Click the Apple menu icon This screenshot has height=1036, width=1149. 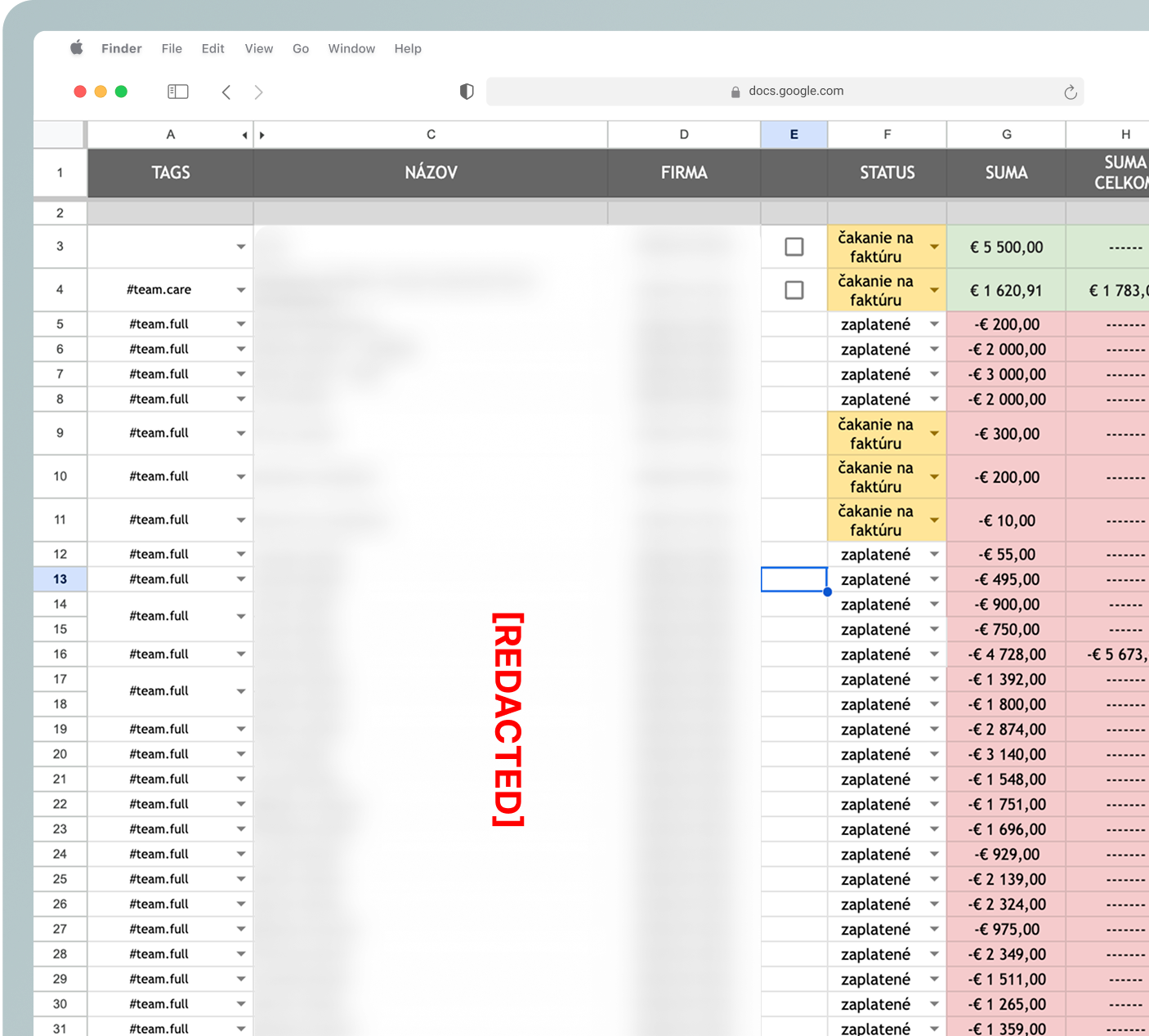point(76,48)
